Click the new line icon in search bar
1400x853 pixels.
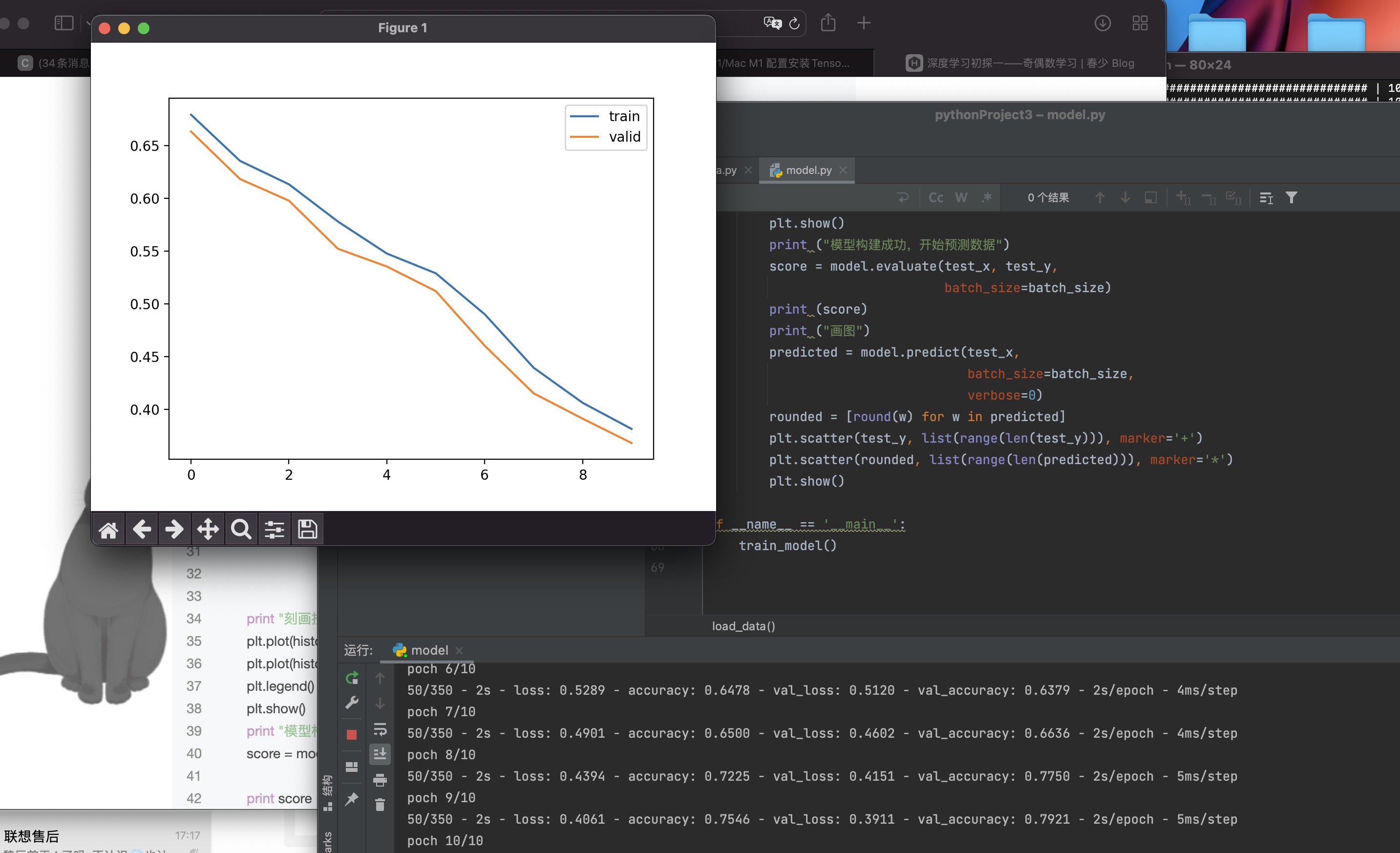tap(902, 198)
